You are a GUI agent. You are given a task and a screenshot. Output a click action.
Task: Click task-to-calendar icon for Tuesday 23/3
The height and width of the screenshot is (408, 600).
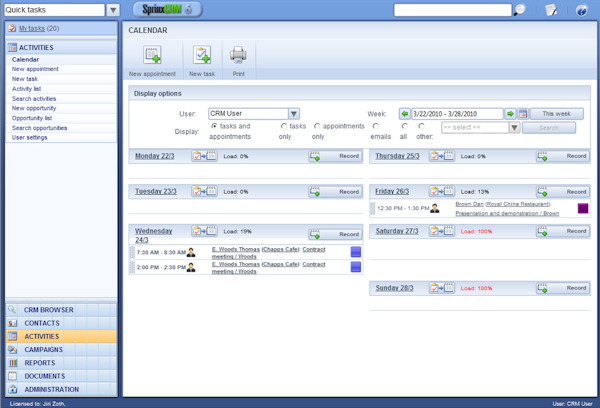tap(205, 191)
